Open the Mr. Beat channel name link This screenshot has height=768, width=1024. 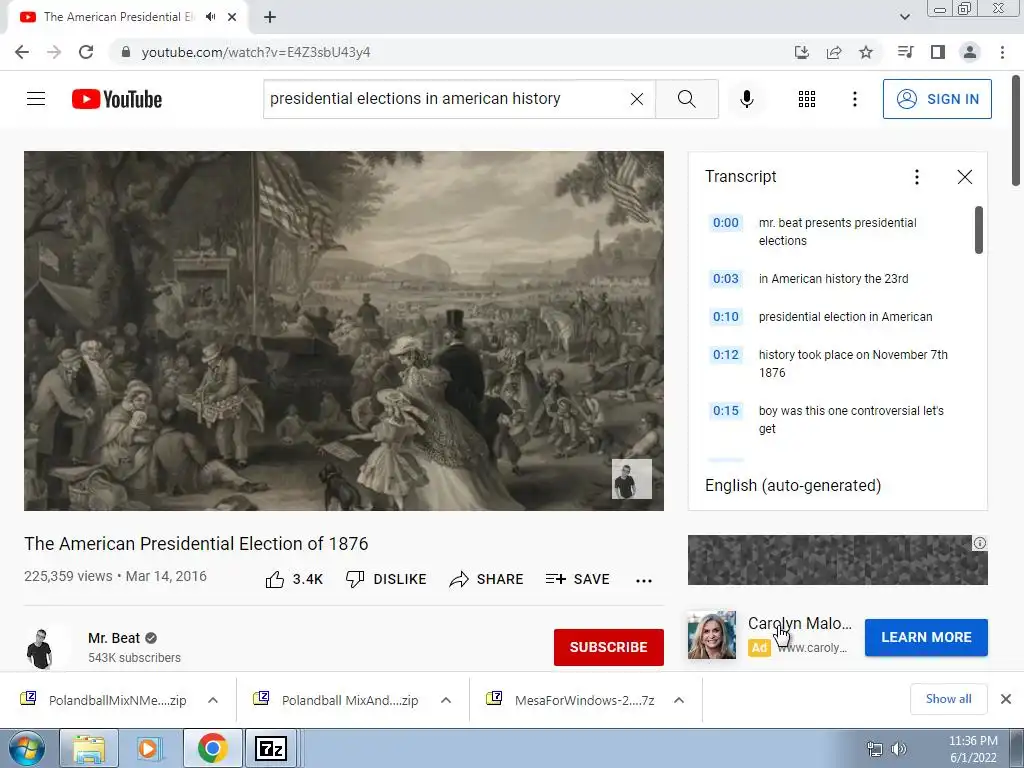(114, 638)
